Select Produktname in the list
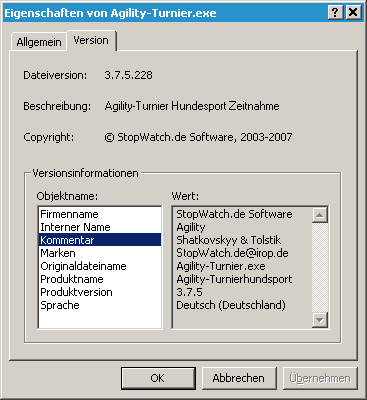Image resolution: width=367 pixels, height=400 pixels. (x=100, y=279)
